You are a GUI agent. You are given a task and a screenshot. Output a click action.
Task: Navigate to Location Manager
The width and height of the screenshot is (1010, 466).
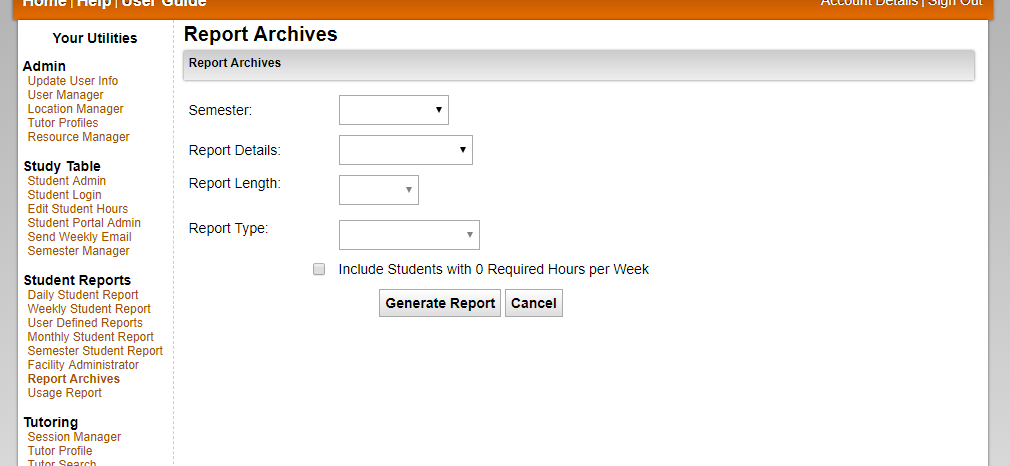(75, 109)
